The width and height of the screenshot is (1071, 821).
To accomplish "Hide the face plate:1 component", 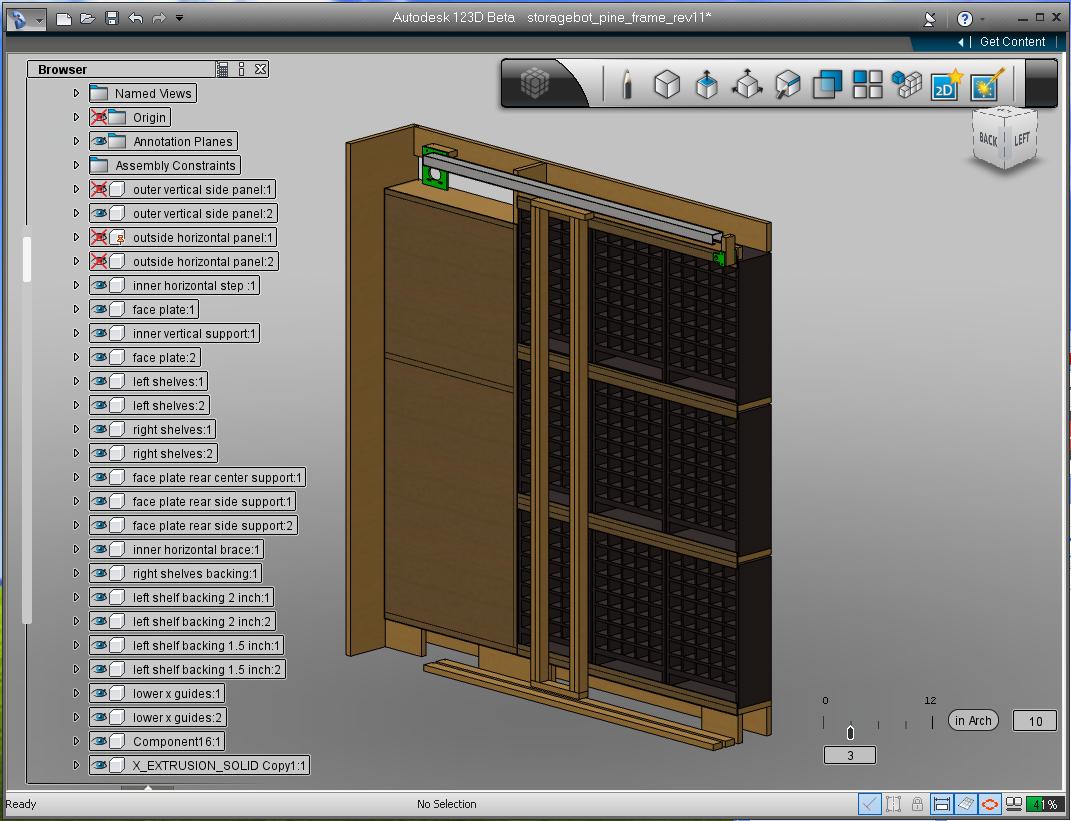I will pos(99,309).
